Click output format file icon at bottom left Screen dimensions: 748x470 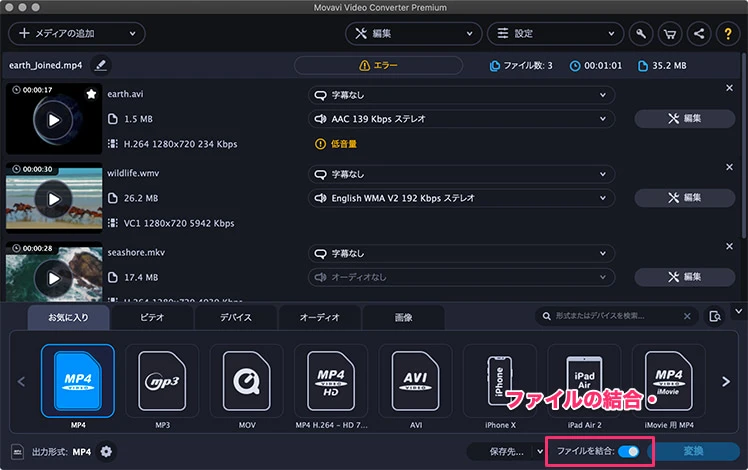[x=18, y=451]
